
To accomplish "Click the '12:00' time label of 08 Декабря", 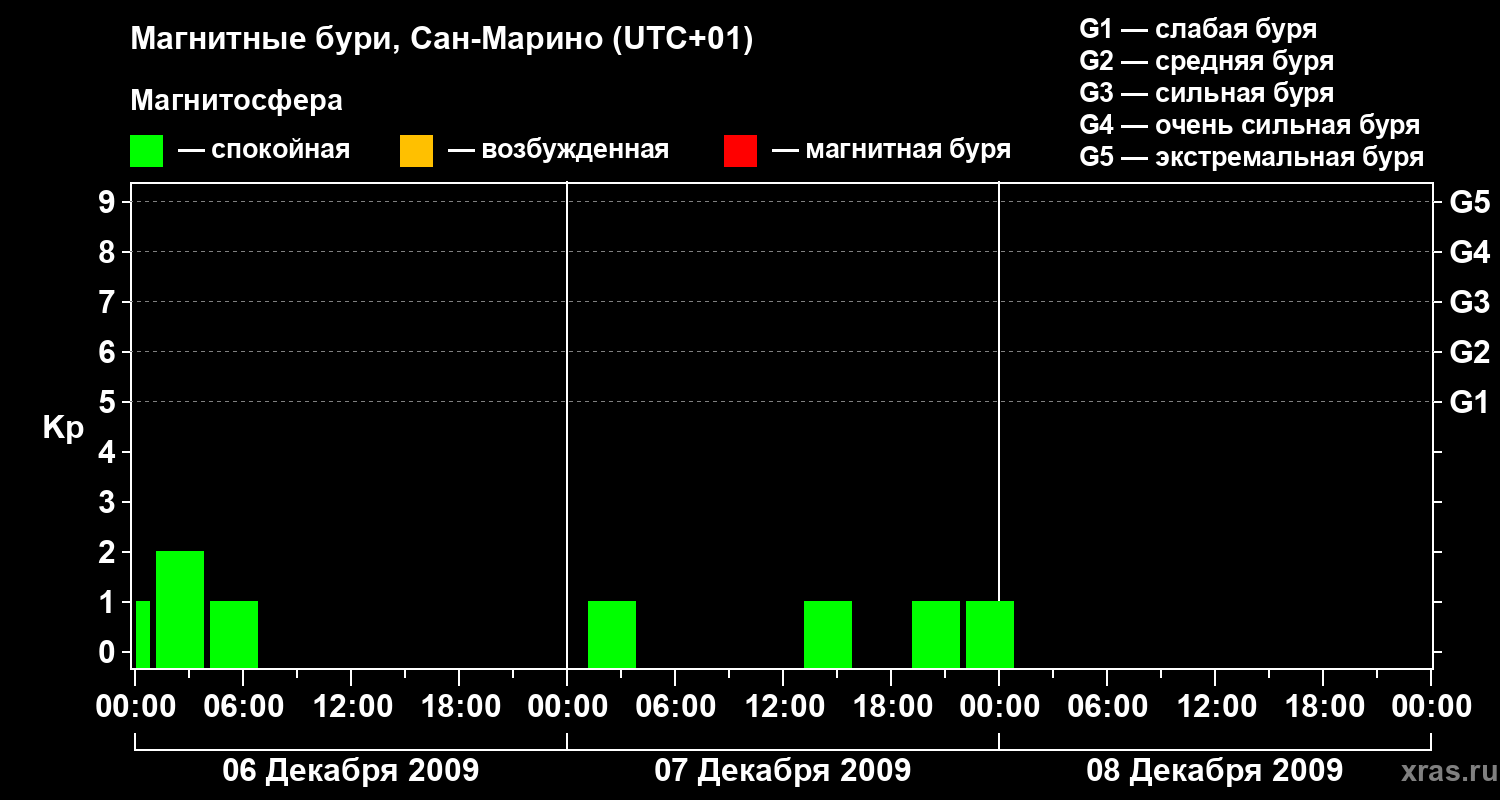I will (x=1215, y=707).
